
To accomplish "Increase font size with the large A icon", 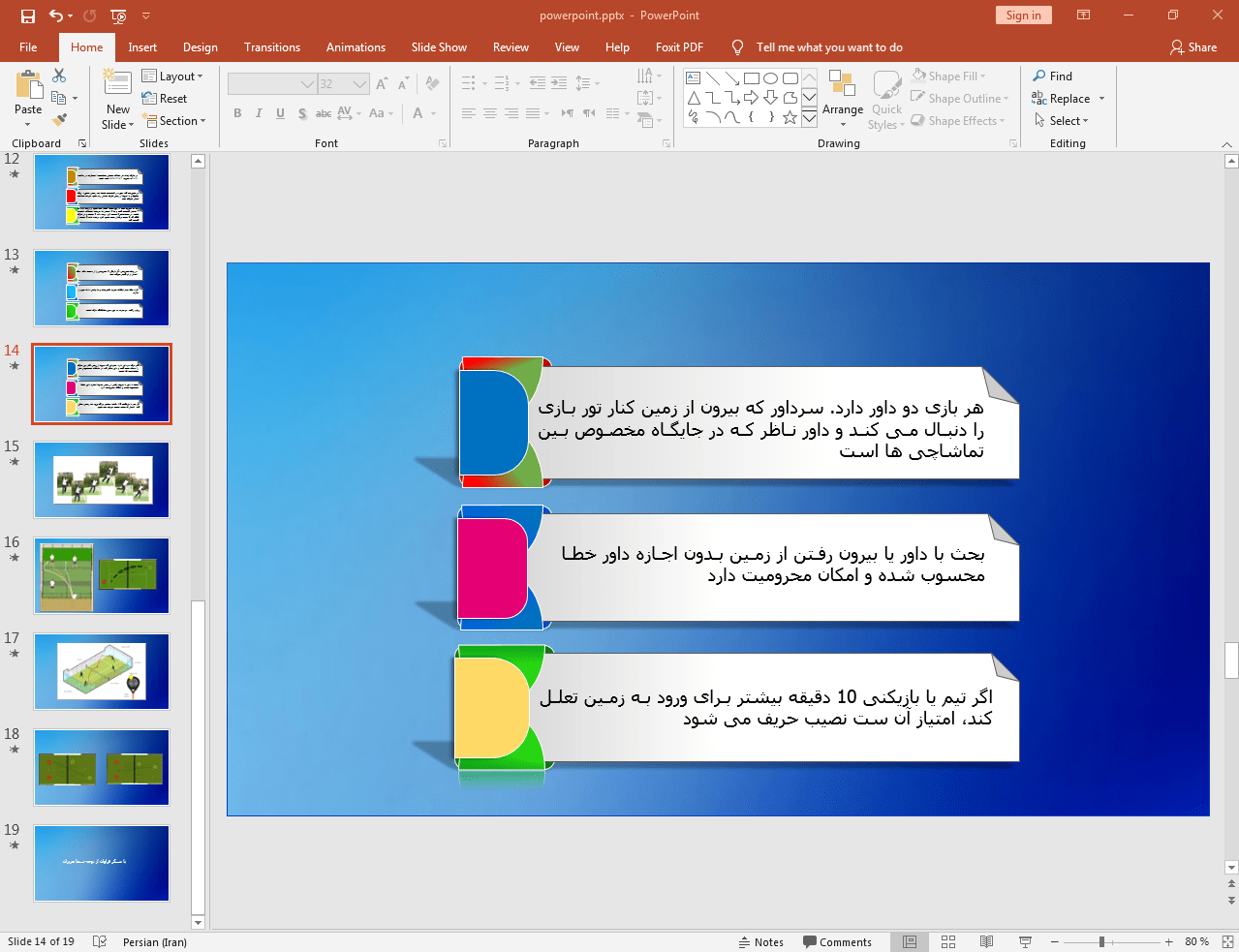I will point(382,84).
